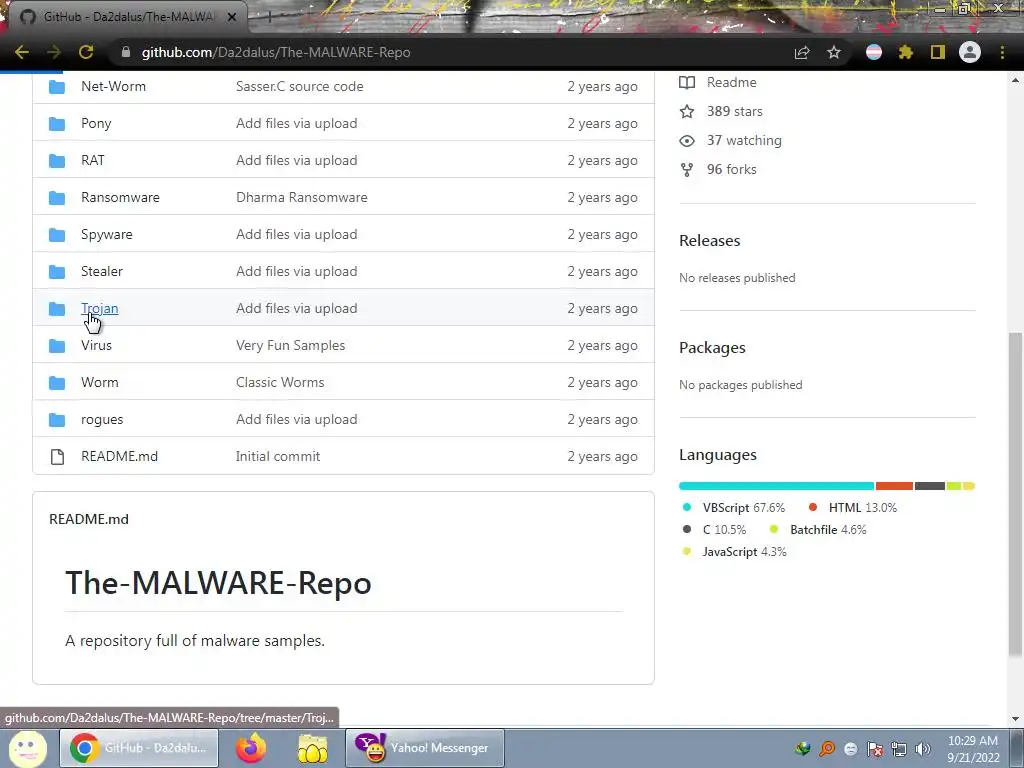The width and height of the screenshot is (1024, 768).
Task: Open a new tab with plus
Action: pyautogui.click(x=269, y=18)
